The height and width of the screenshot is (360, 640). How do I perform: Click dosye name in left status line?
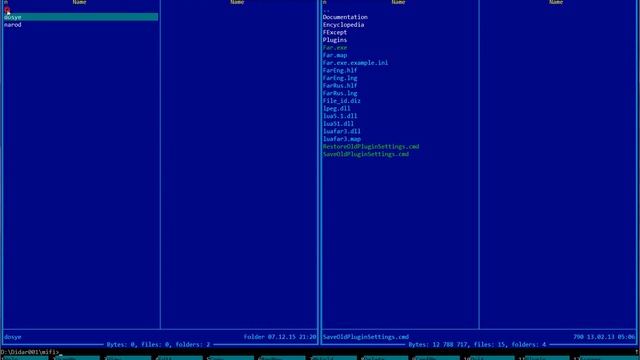click(13, 337)
